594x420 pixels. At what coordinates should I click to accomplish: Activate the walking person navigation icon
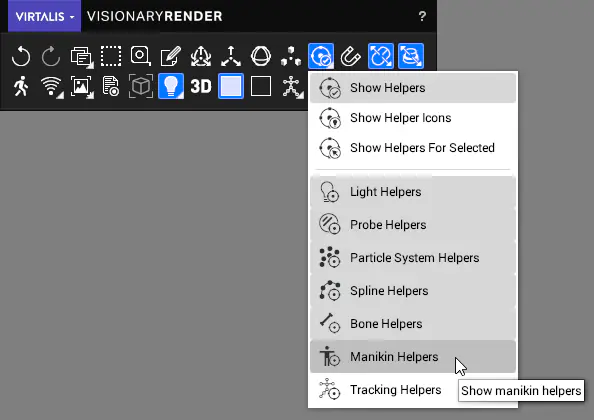[21, 86]
